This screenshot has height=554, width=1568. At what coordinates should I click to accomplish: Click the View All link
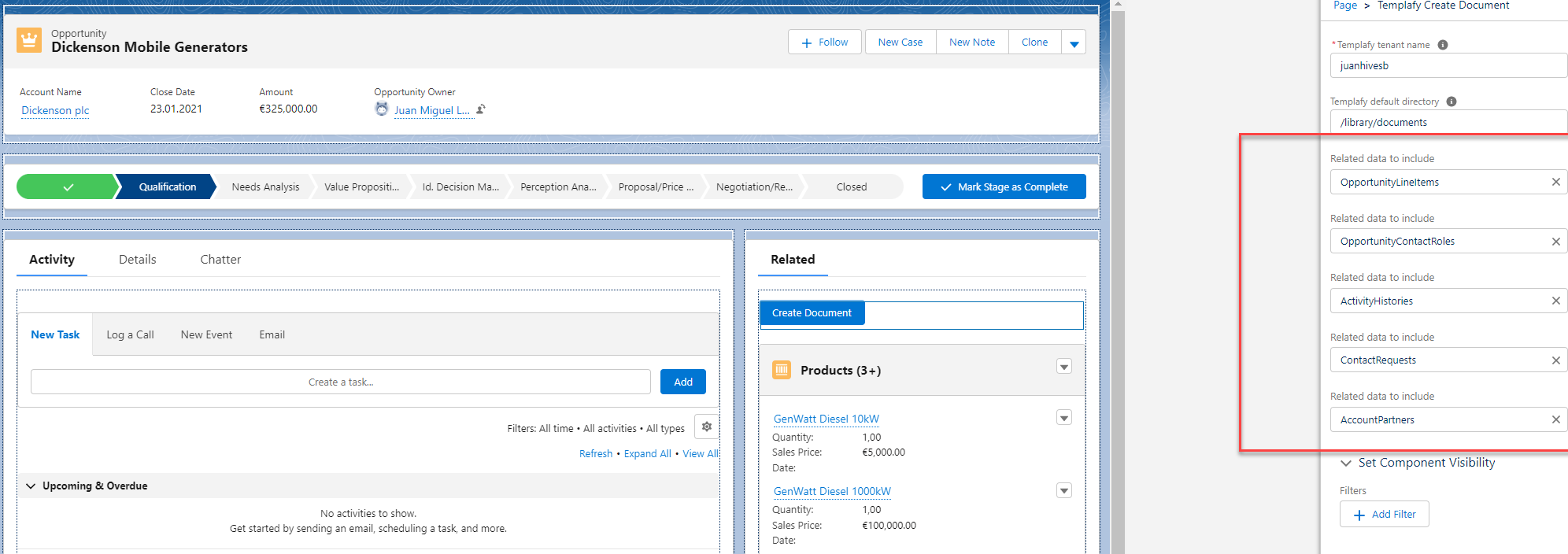point(701,454)
